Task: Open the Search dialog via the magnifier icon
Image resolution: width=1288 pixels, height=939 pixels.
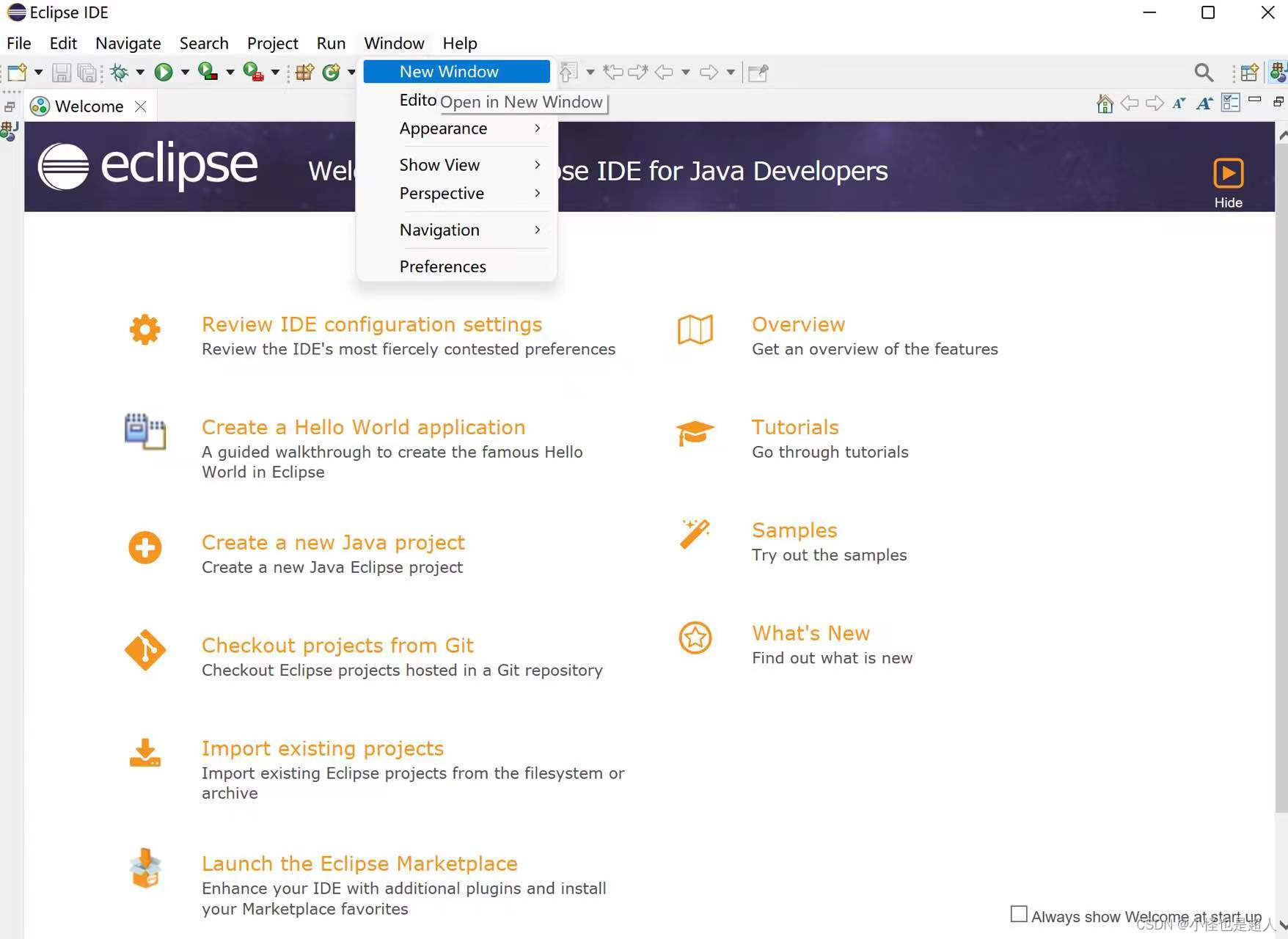Action: click(x=1203, y=72)
